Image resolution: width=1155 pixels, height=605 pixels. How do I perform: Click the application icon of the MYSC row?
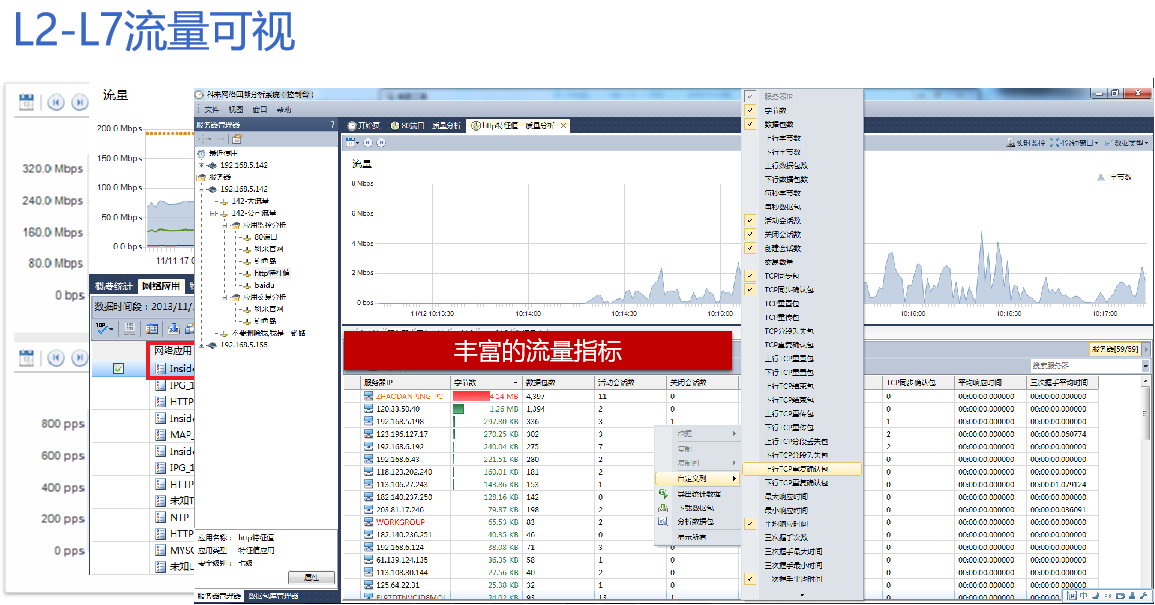coord(161,550)
